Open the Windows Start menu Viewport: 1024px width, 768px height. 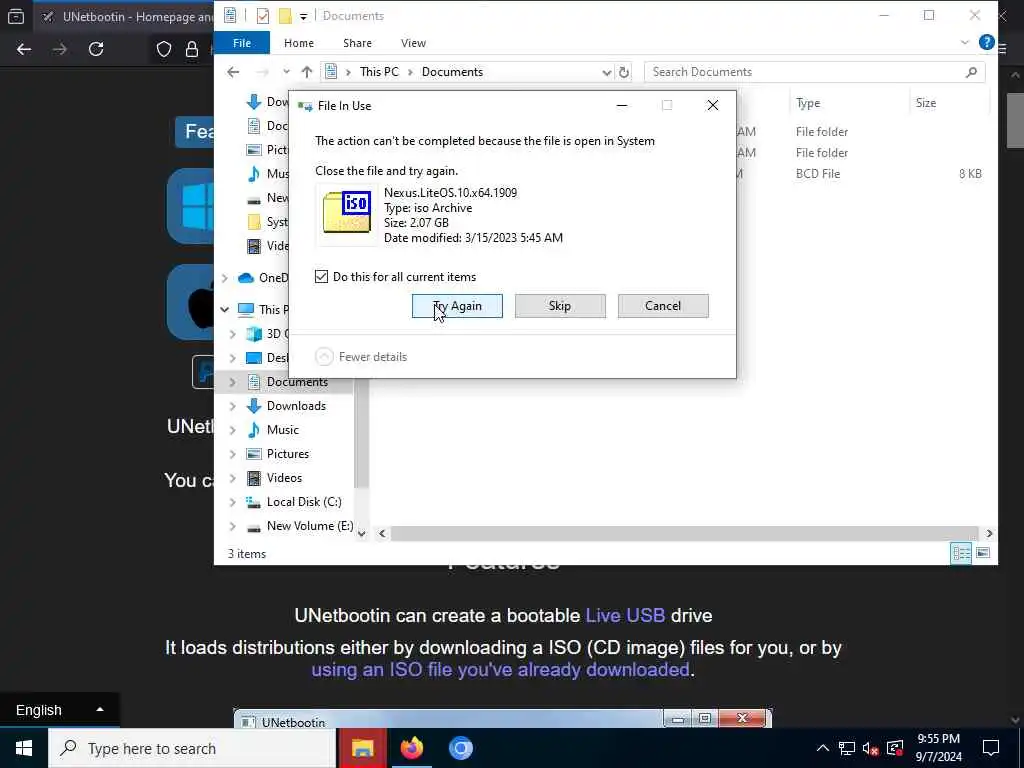tap(24, 748)
